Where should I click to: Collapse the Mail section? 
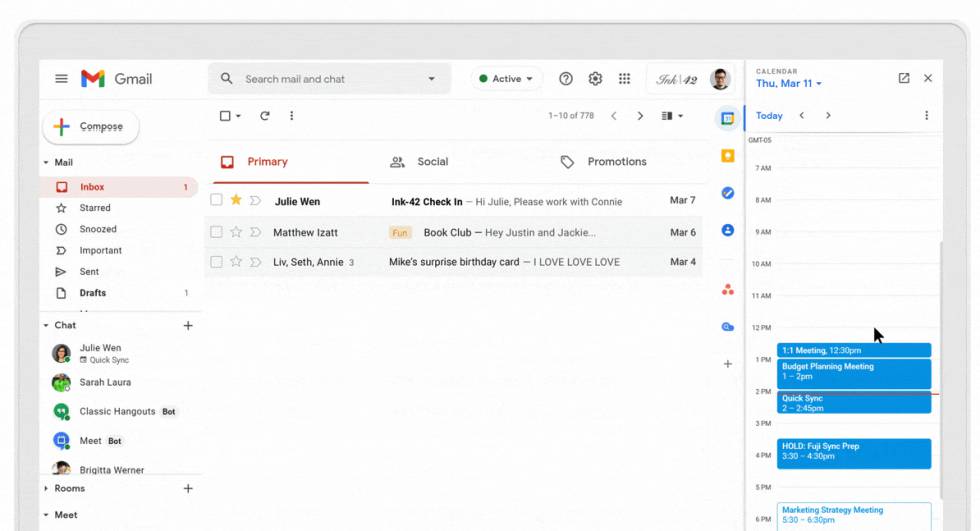pyautogui.click(x=46, y=162)
